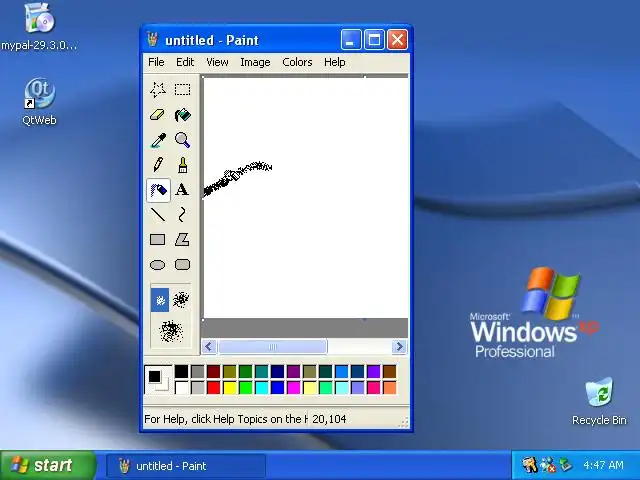Image resolution: width=640 pixels, height=480 pixels.
Task: Click the untitled - Paint taskbar button
Action: [x=186, y=466]
